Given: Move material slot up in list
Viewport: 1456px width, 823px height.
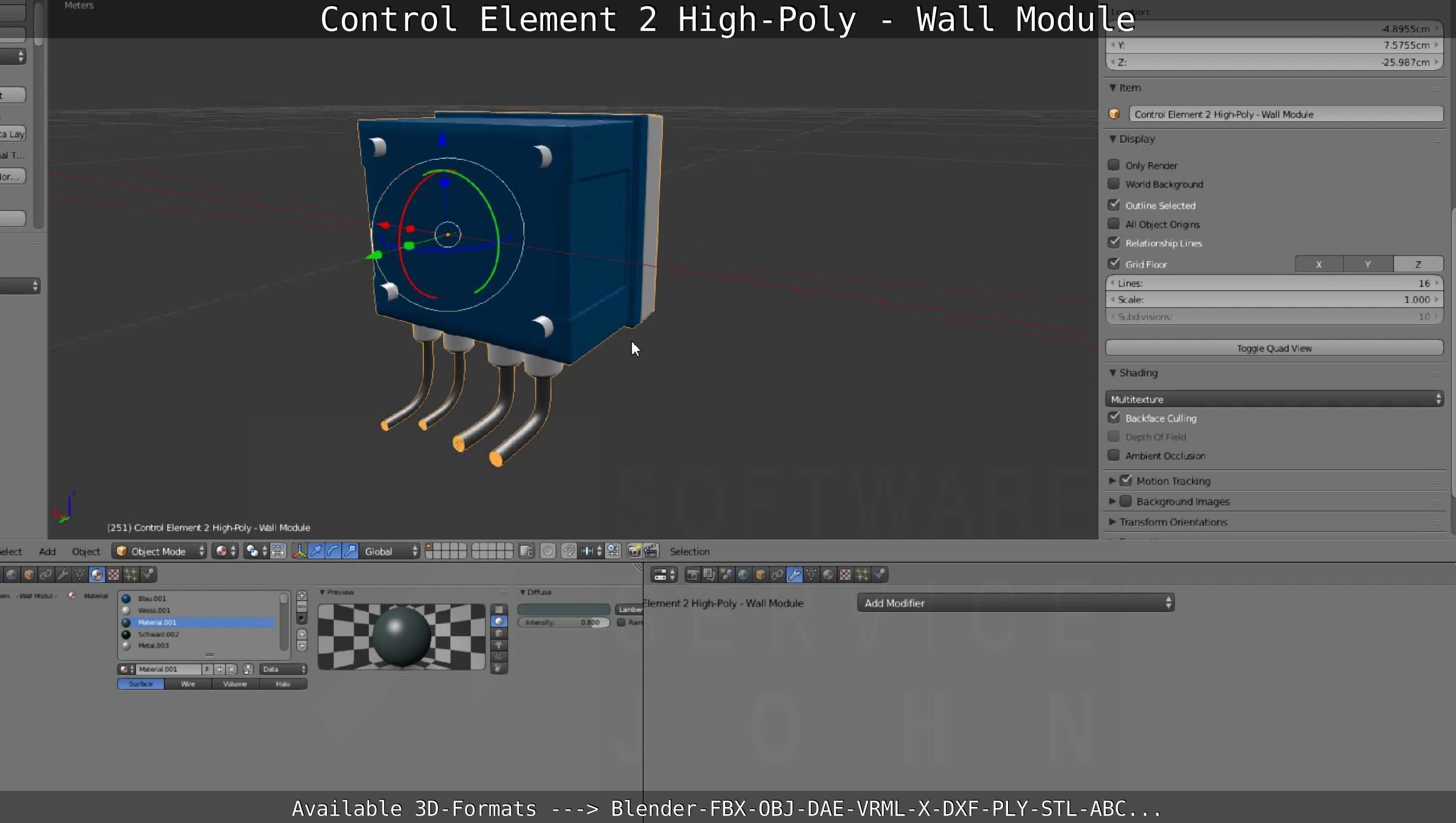Looking at the screenshot, I should click(x=302, y=634).
